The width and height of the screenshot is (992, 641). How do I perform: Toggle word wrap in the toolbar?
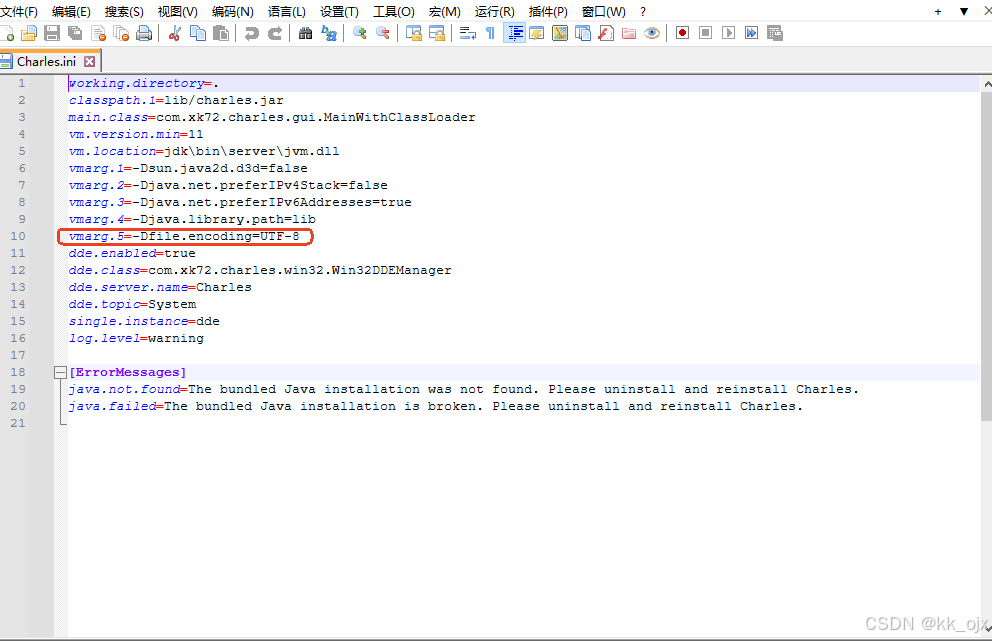click(468, 34)
